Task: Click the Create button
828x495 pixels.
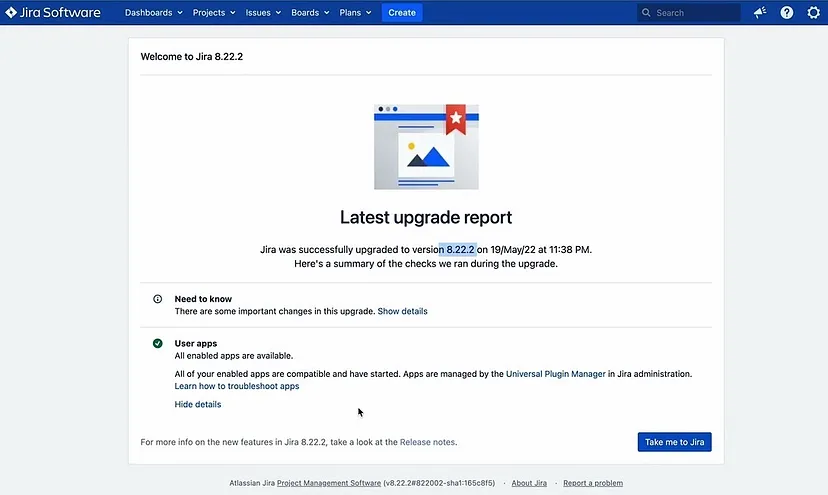Action: tap(402, 13)
